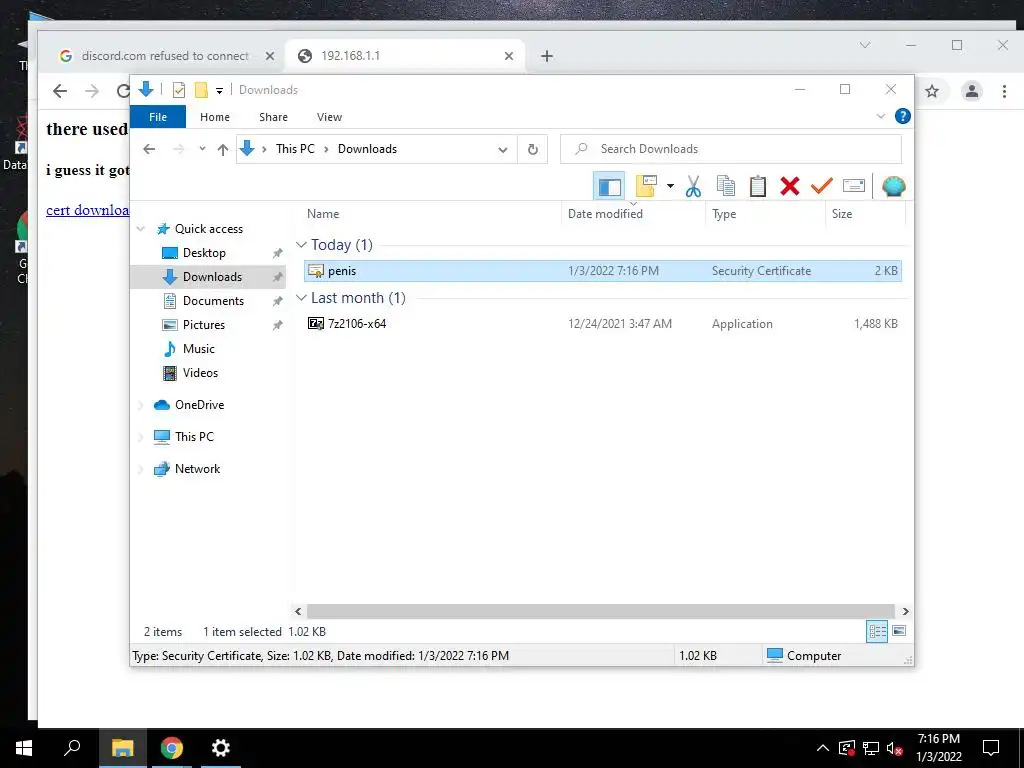Image resolution: width=1024 pixels, height=768 pixels.
Task: Click in the Search Downloads field
Action: point(731,149)
